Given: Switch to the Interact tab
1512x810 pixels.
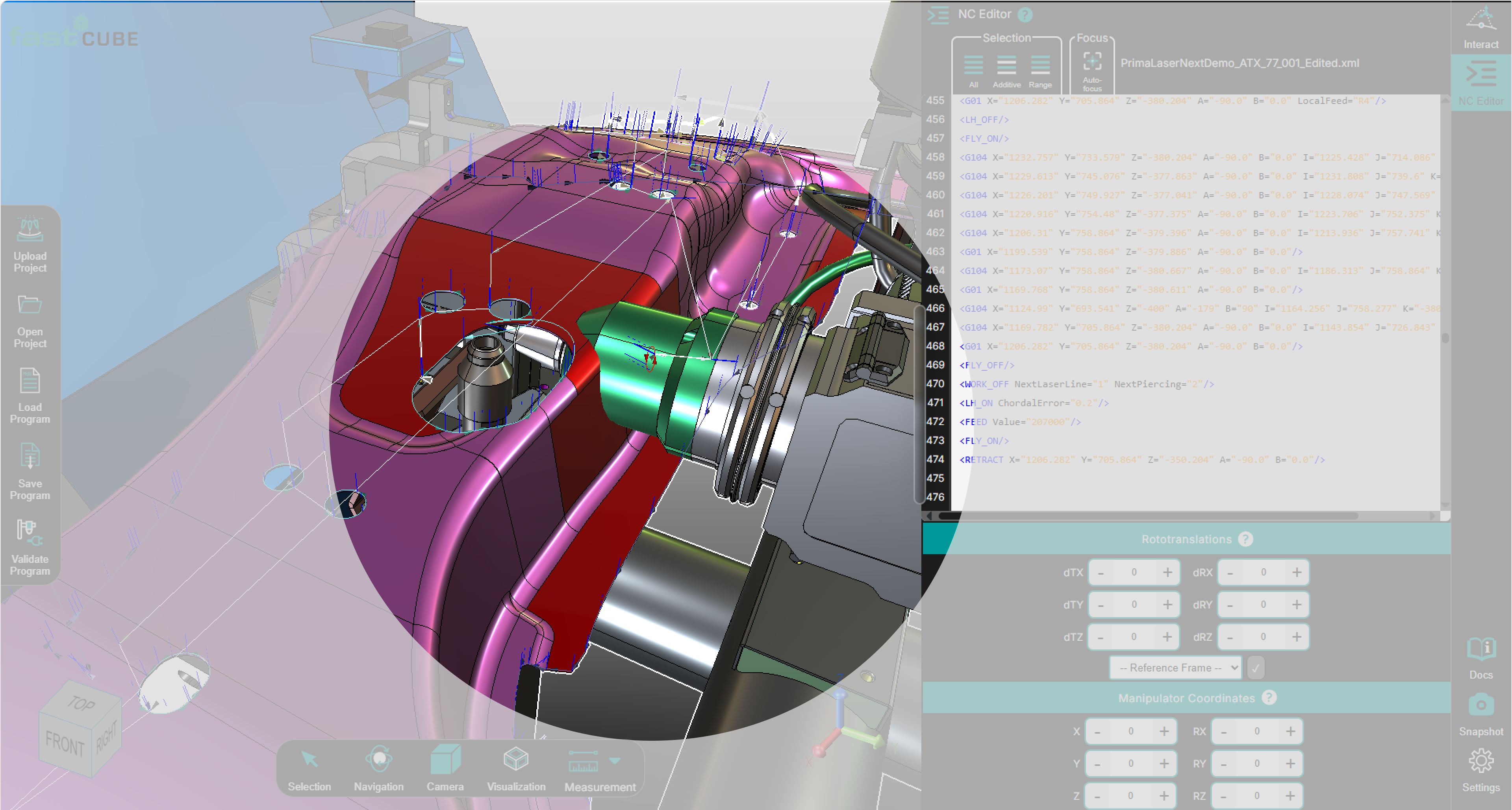Looking at the screenshot, I should click(x=1480, y=28).
